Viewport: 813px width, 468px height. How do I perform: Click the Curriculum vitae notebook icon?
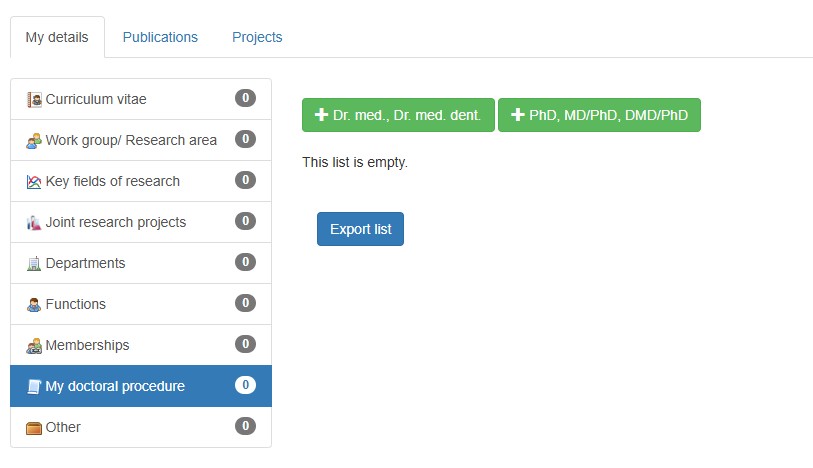click(34, 99)
